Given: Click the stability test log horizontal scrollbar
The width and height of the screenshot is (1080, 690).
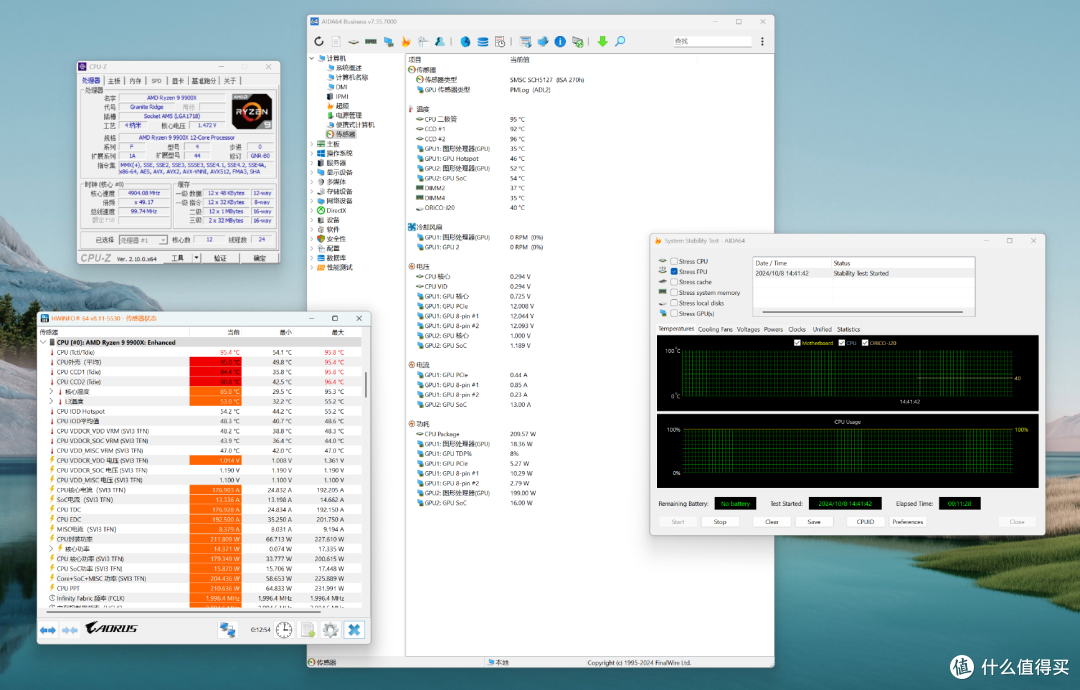Looking at the screenshot, I should pyautogui.click(x=863, y=312).
